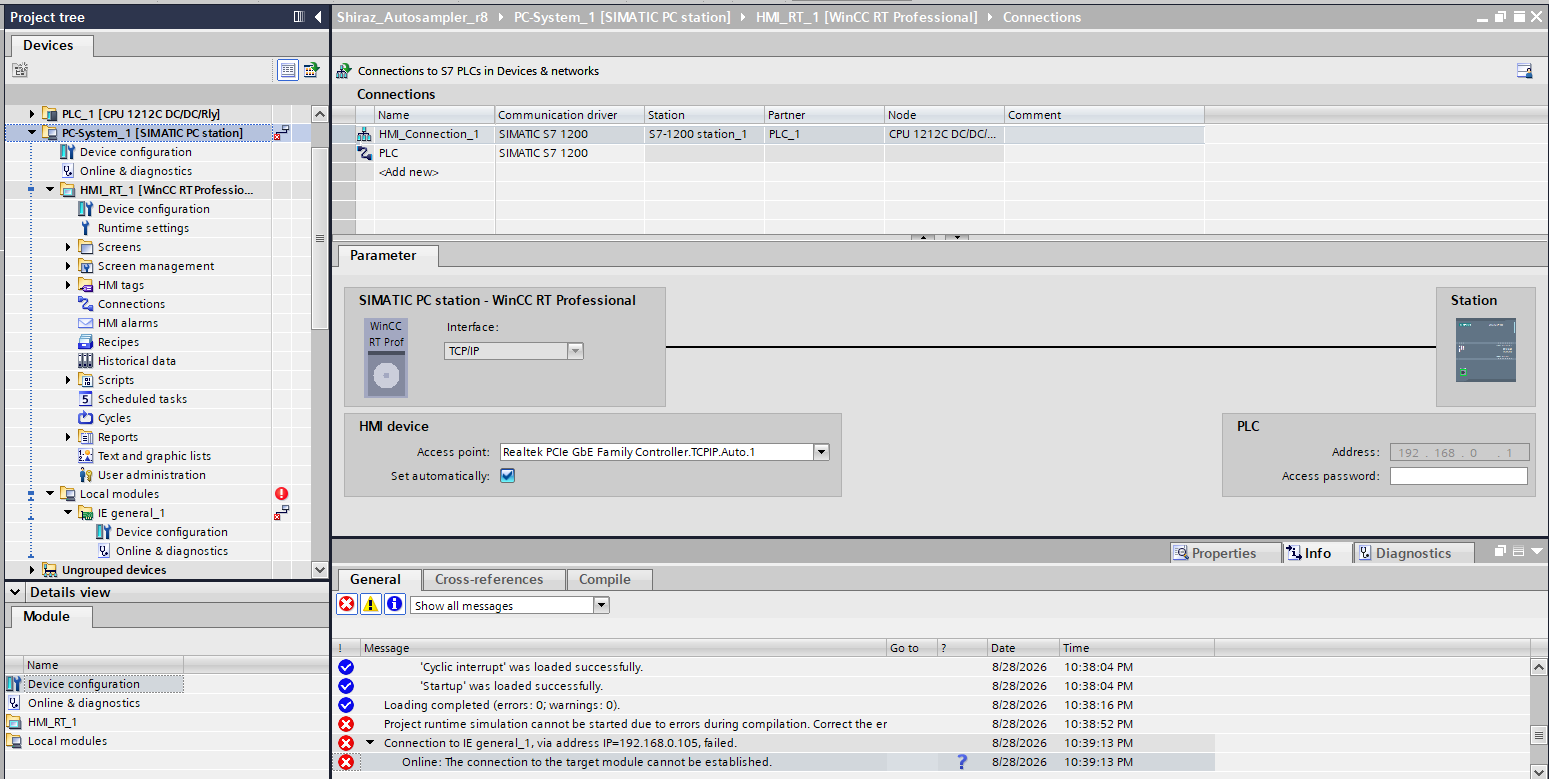
Task: Open Scheduled tasks in the project tree
Action: click(x=142, y=399)
